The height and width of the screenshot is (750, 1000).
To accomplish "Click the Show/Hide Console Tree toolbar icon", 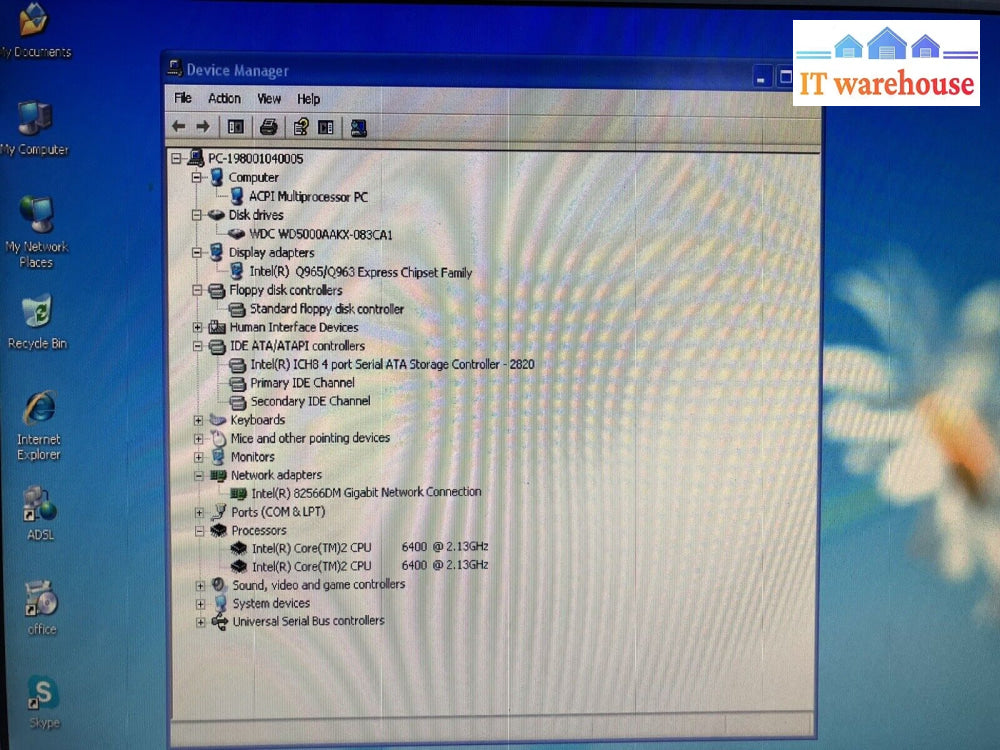I will point(236,127).
